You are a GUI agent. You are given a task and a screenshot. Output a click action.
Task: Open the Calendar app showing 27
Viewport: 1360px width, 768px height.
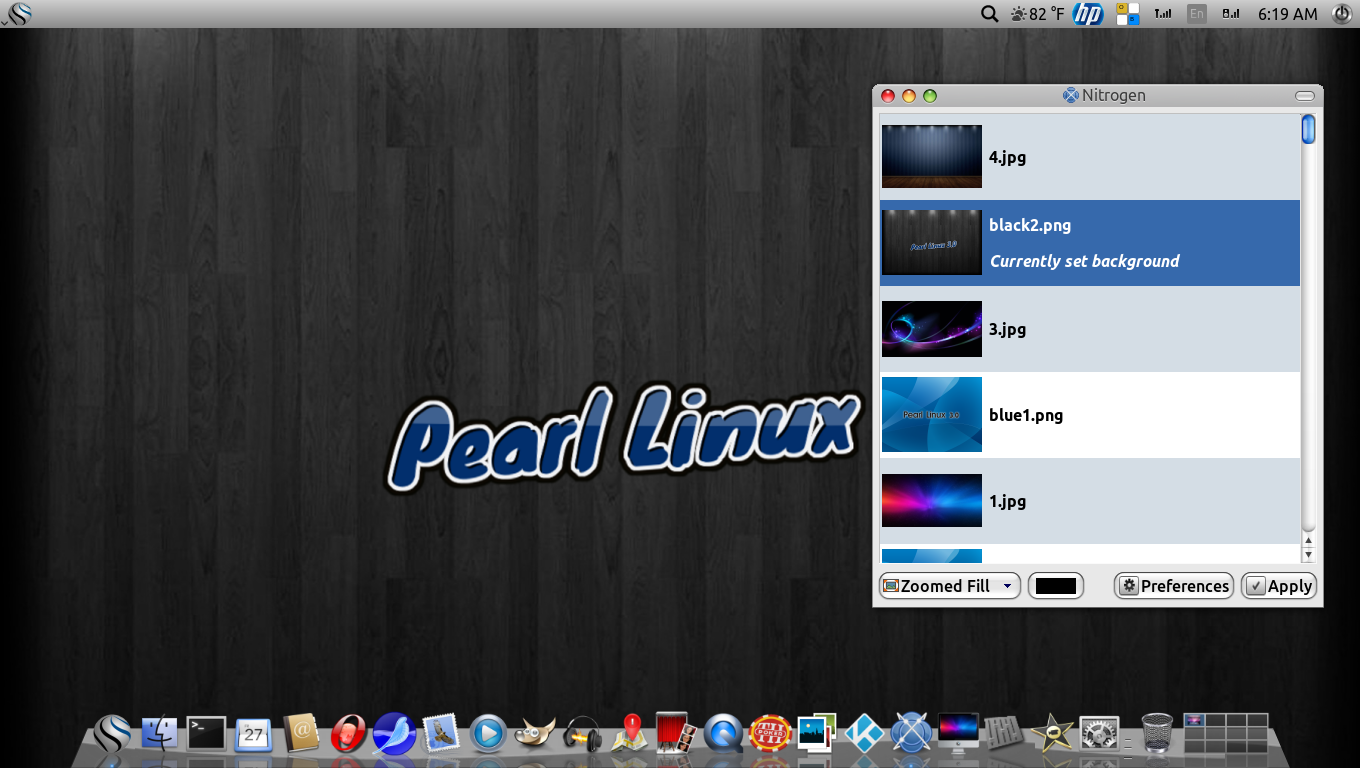(254, 735)
